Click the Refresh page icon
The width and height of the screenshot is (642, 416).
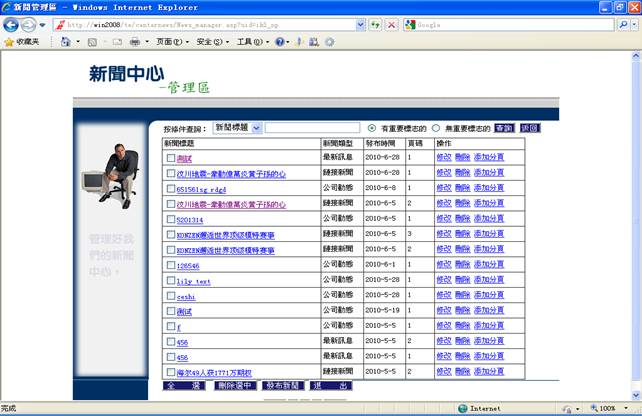(374, 24)
